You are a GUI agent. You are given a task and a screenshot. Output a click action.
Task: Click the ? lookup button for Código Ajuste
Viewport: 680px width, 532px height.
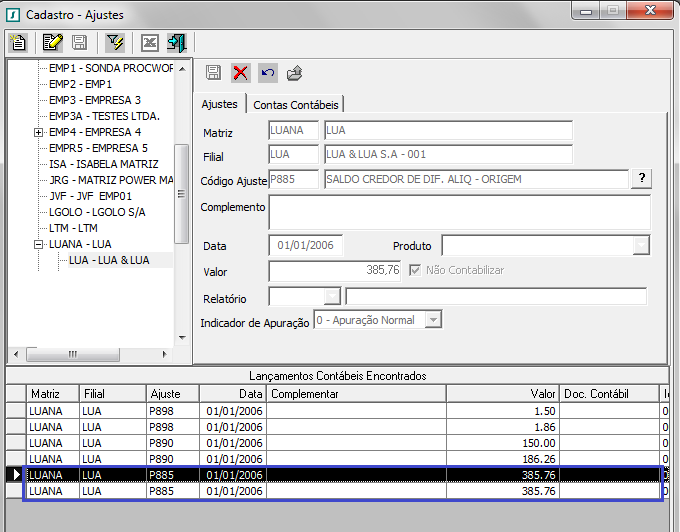[x=640, y=178]
